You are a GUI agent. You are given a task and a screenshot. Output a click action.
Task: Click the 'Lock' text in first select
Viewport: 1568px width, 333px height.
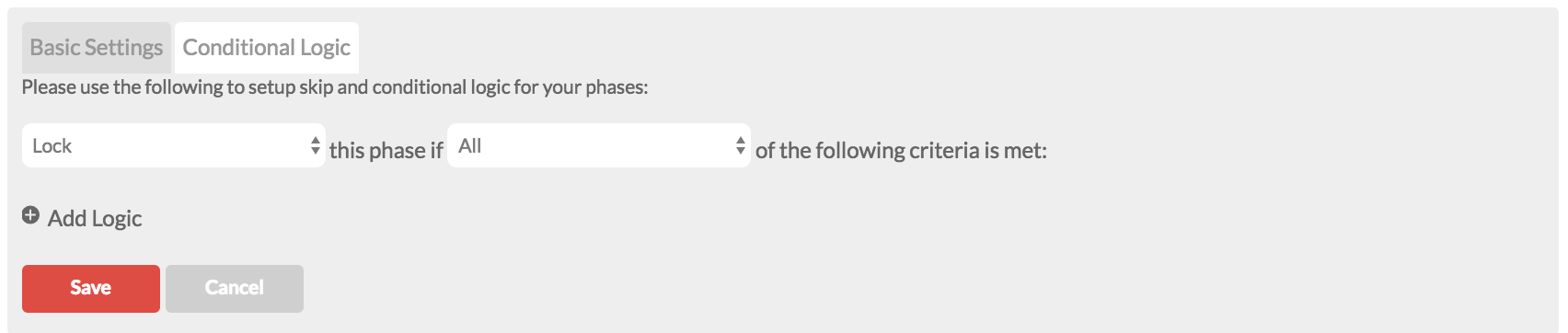click(x=52, y=145)
